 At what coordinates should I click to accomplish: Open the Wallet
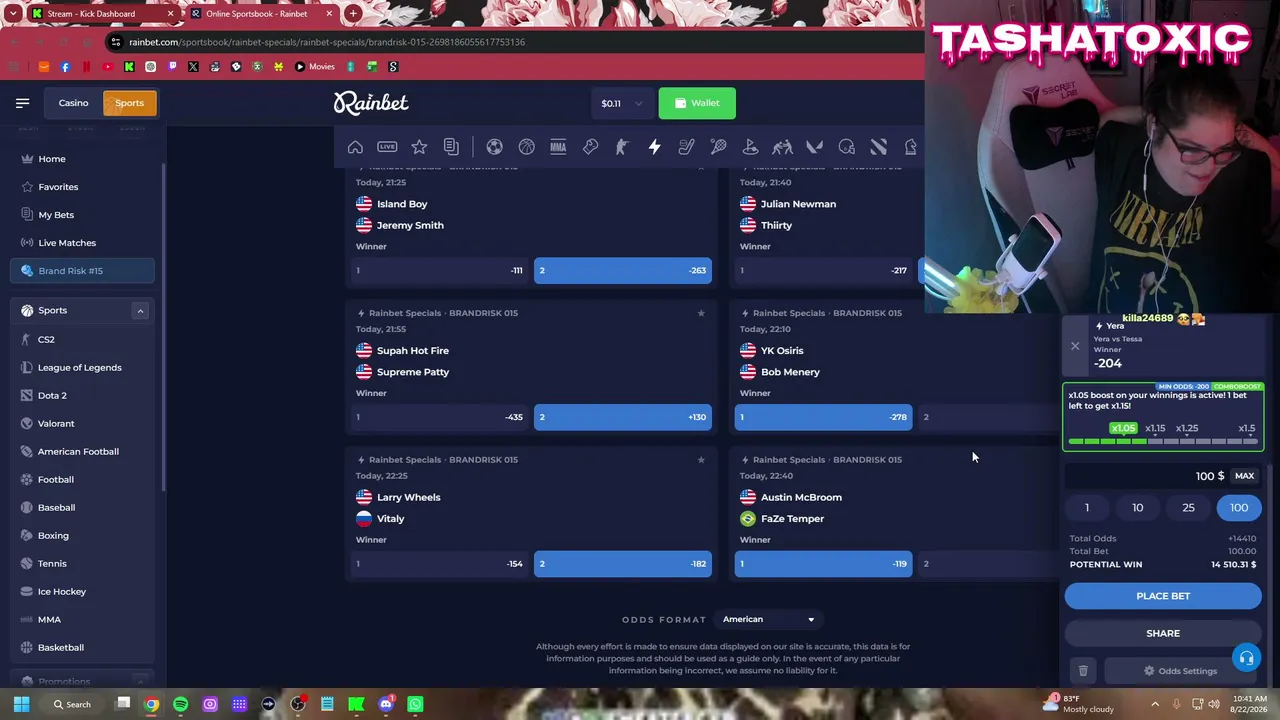697,103
